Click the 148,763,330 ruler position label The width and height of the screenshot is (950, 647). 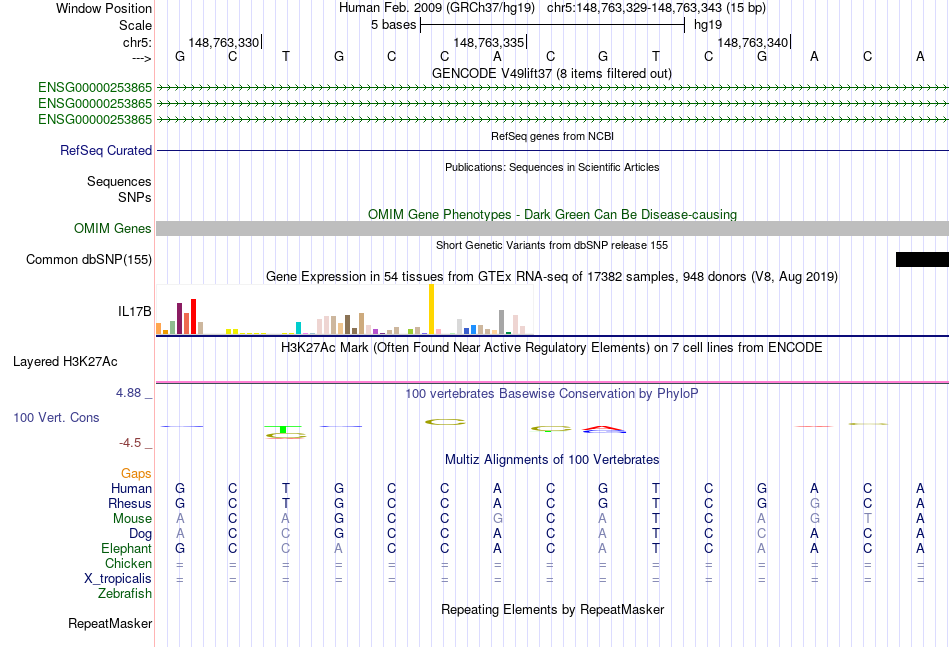coord(224,42)
